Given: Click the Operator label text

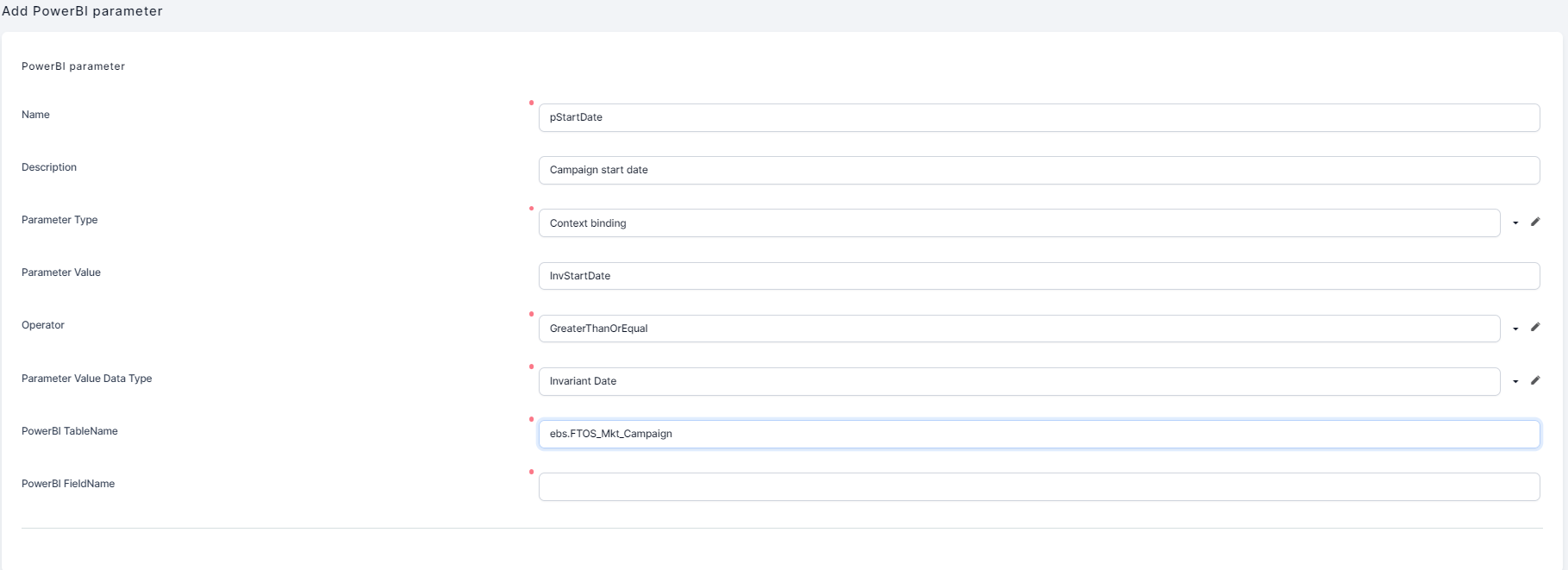Looking at the screenshot, I should pyautogui.click(x=43, y=325).
